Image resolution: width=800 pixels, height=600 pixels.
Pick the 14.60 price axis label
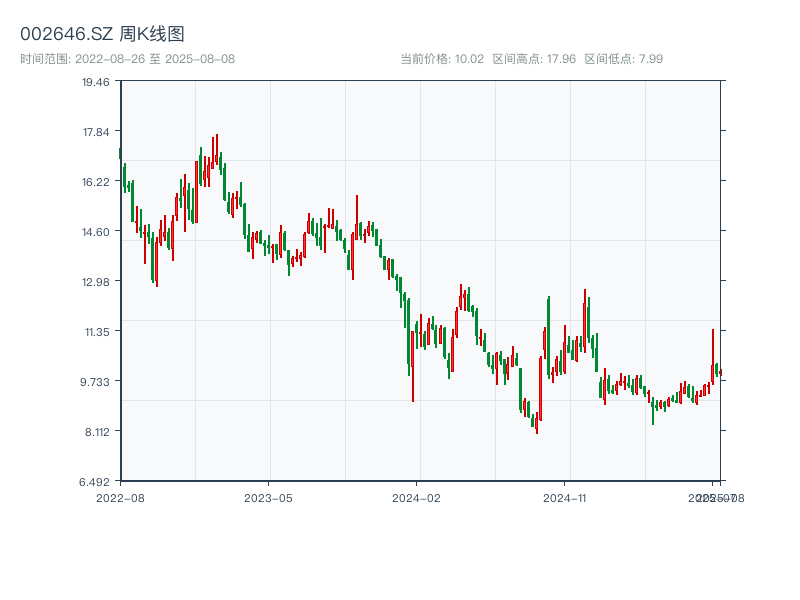coord(96,231)
